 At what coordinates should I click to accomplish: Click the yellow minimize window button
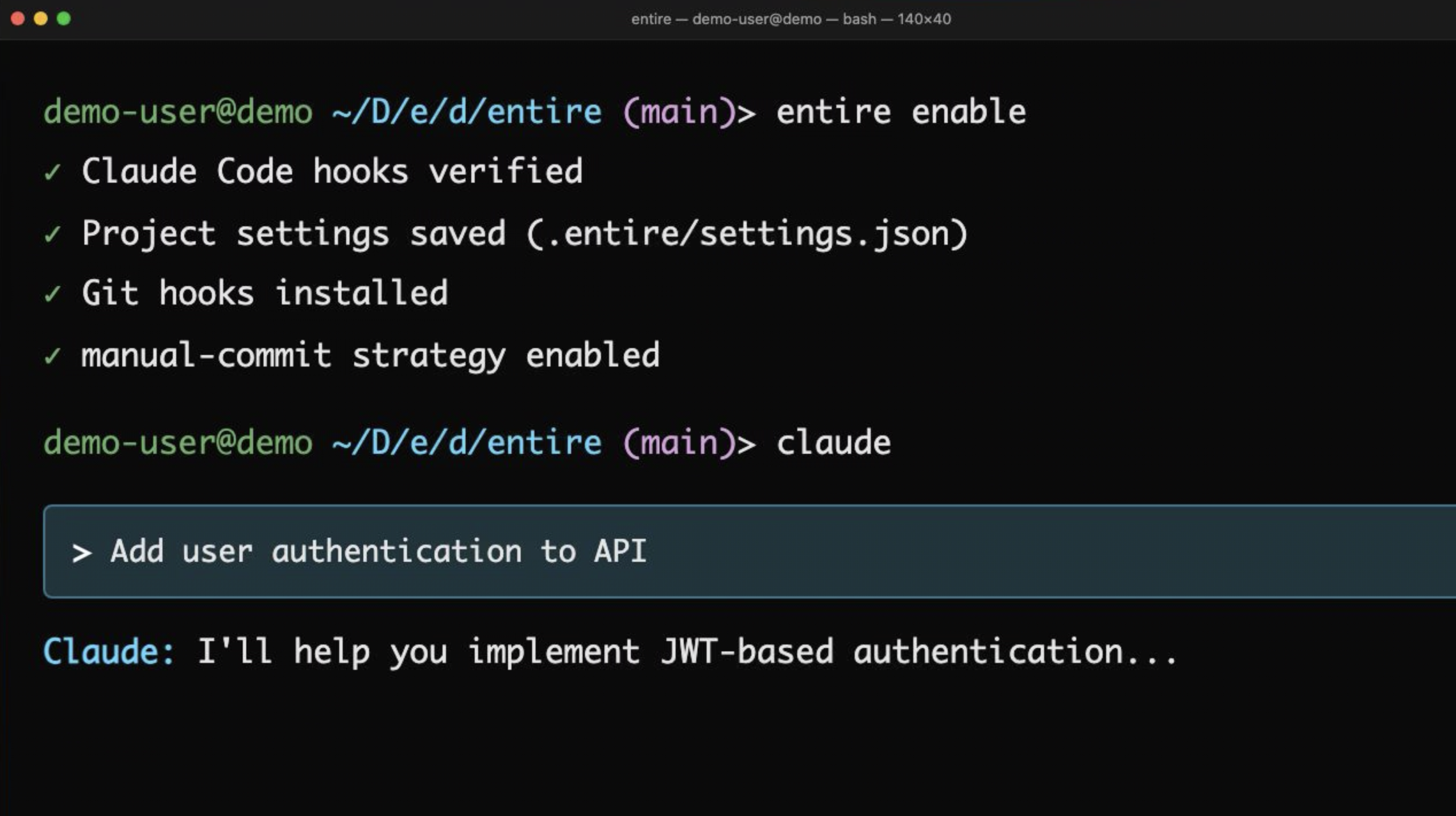pos(41,19)
